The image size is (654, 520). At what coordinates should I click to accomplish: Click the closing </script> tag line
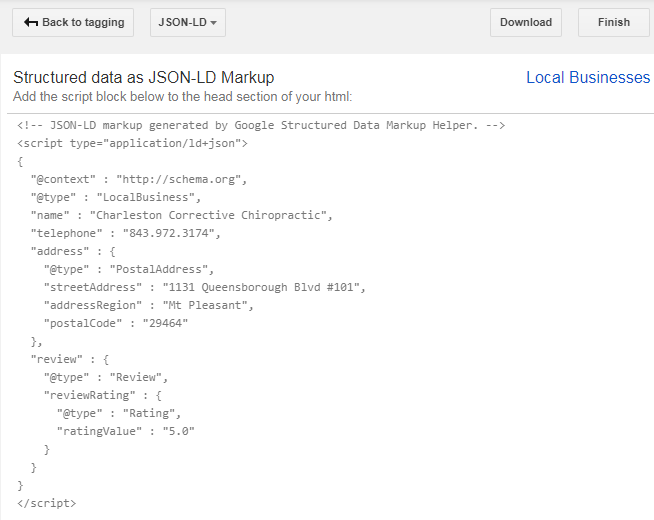[x=47, y=503]
